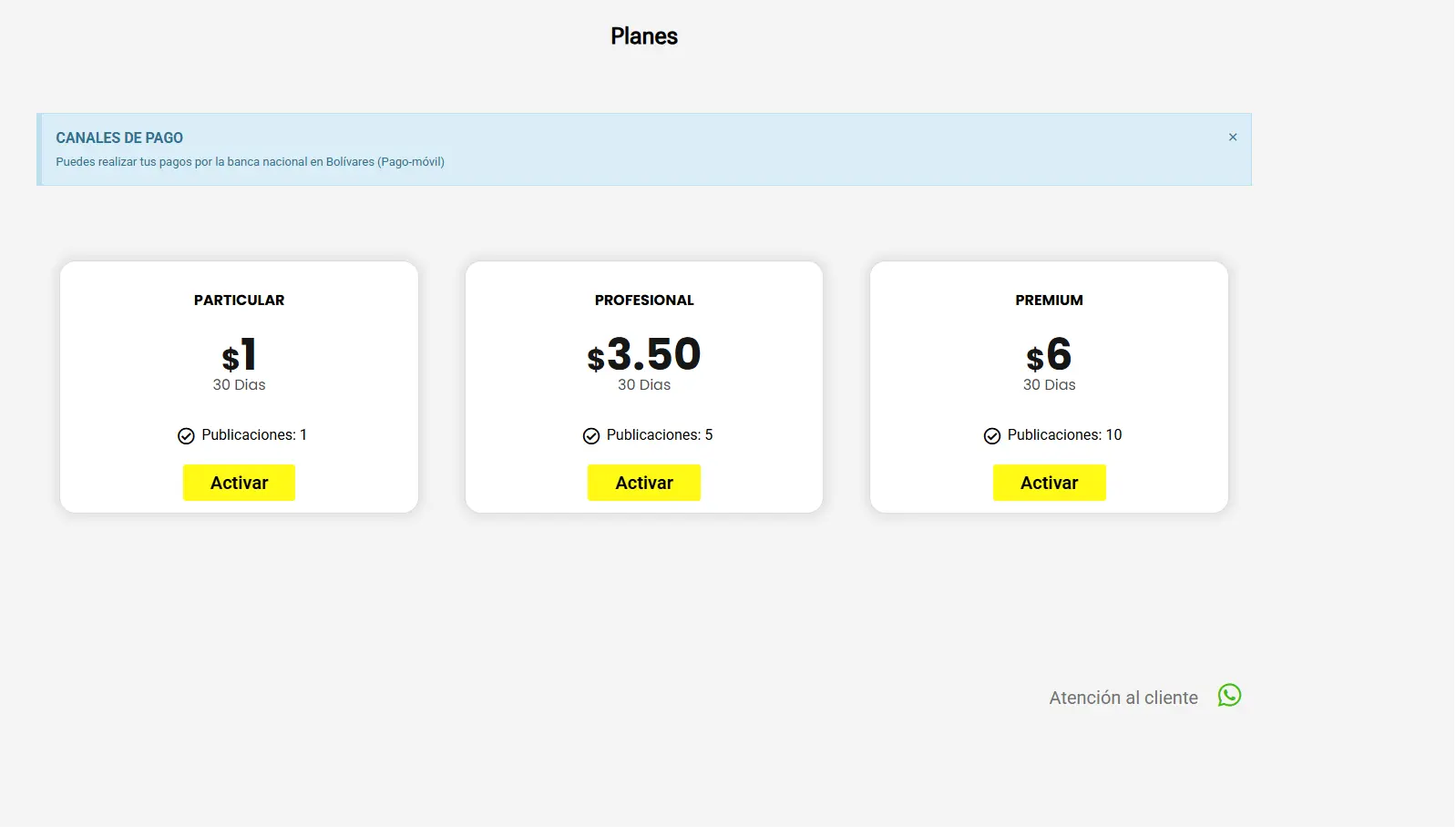Activate the Particular plan
Image resolution: width=1456 pixels, height=836 pixels.
tap(239, 483)
